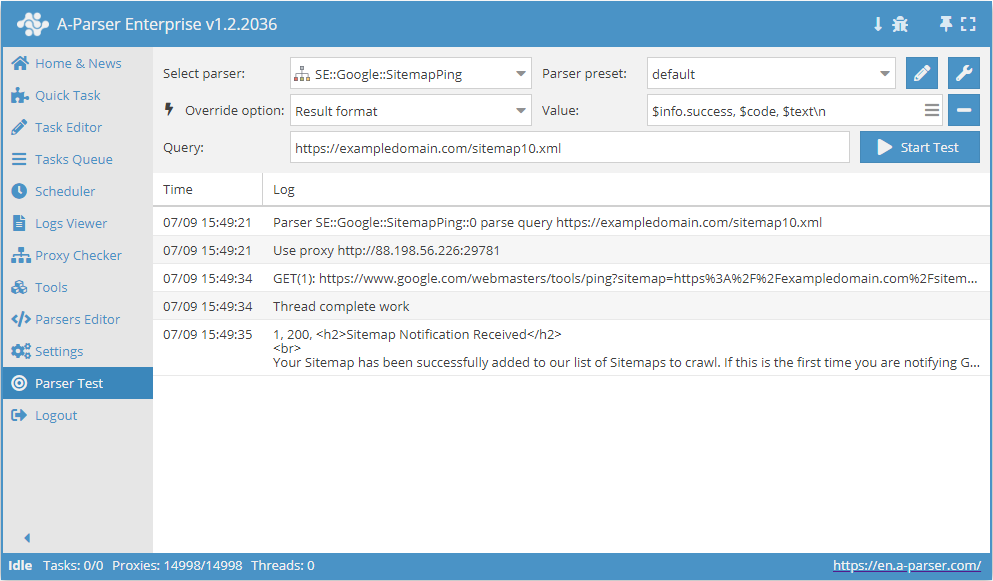Click the Logout sidebar item
The image size is (993, 581).
(55, 415)
